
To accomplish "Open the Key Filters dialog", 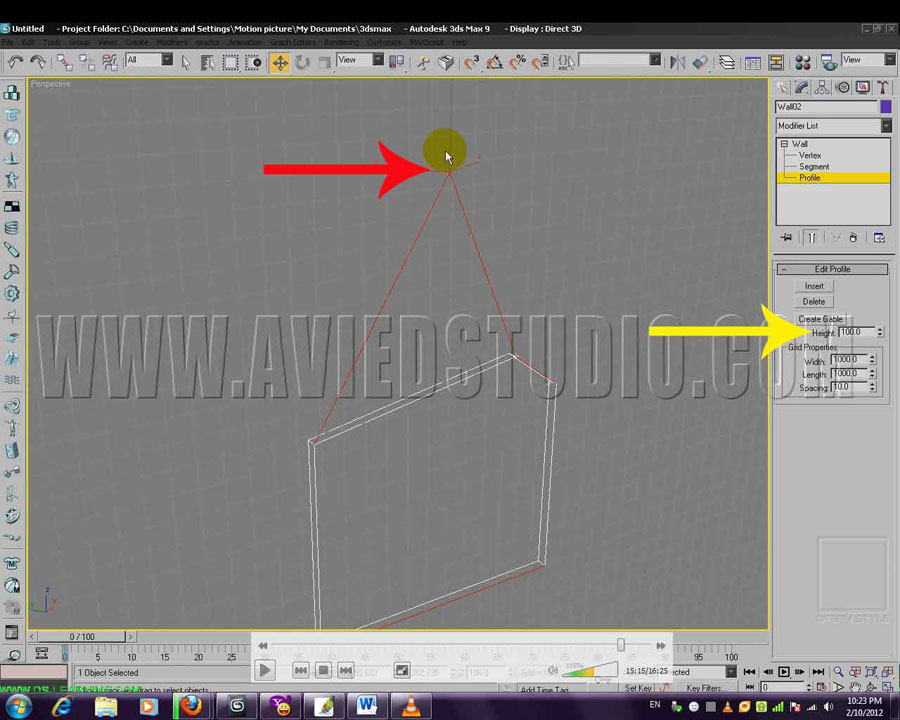I will pyautogui.click(x=705, y=688).
